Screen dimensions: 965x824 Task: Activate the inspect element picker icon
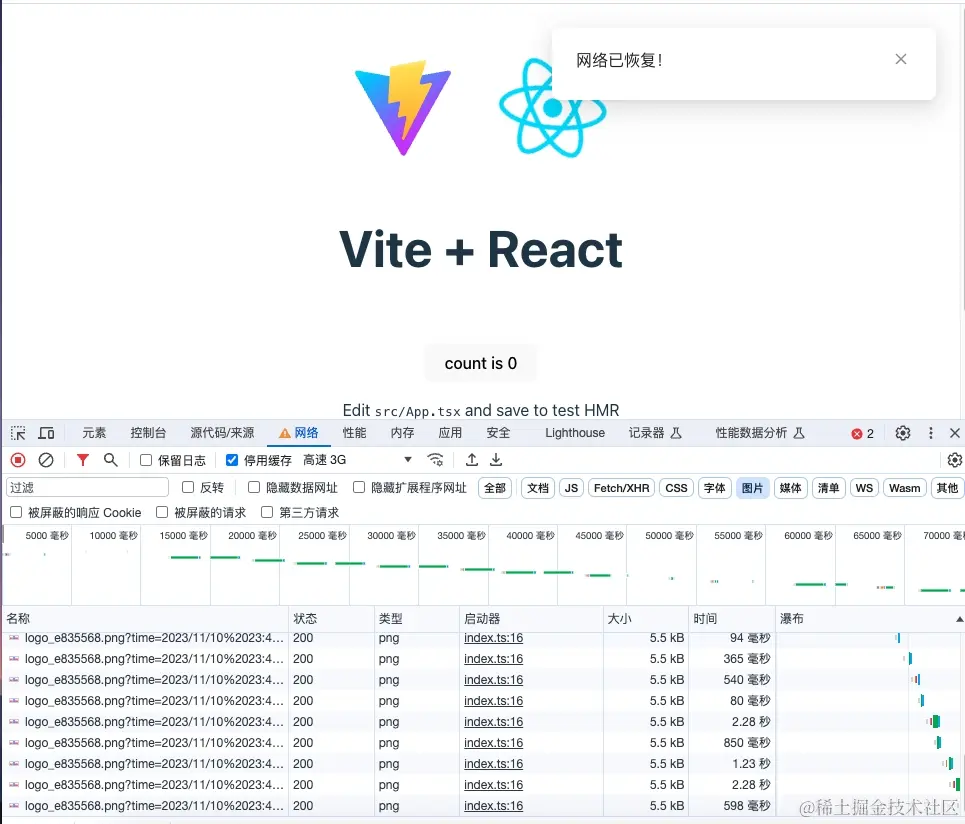click(18, 433)
